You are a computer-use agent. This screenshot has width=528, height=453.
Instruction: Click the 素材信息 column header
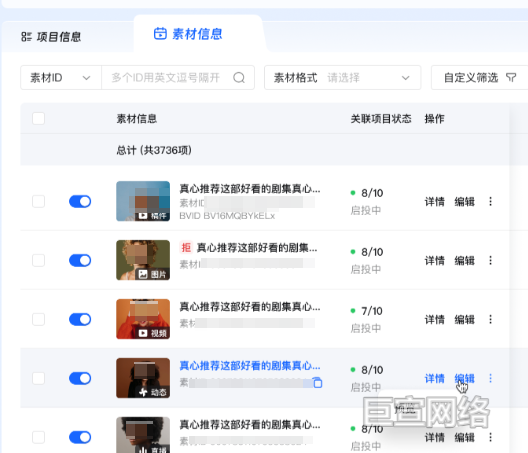pyautogui.click(x=136, y=119)
